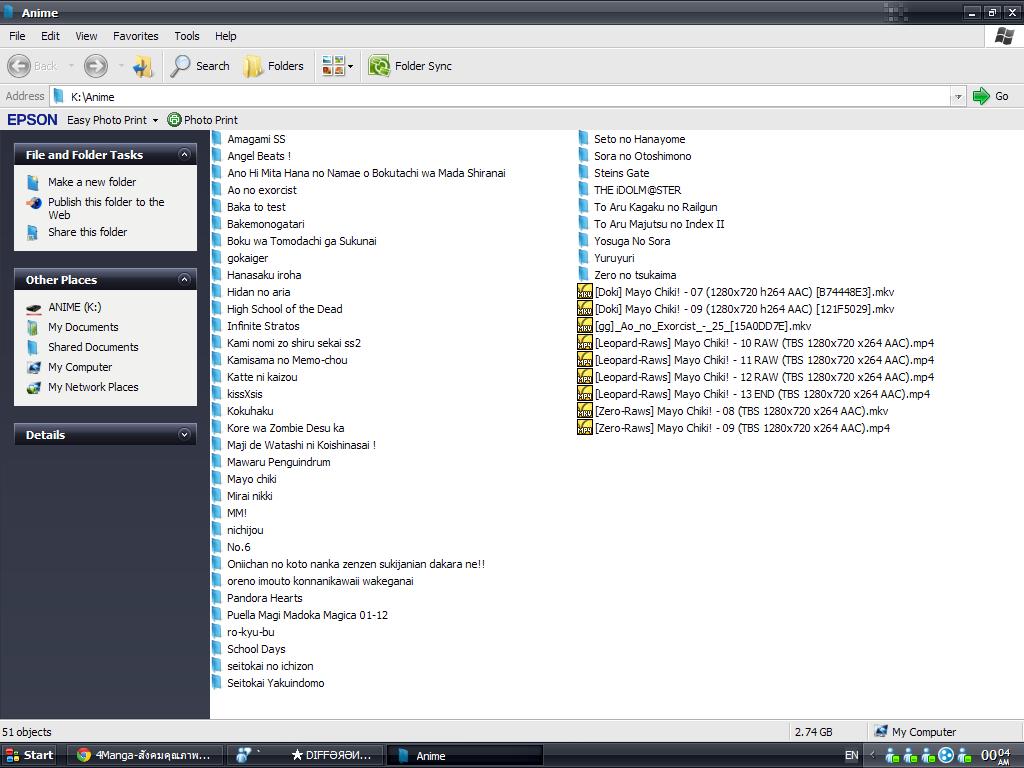Collapse the Other Places panel

(x=184, y=280)
